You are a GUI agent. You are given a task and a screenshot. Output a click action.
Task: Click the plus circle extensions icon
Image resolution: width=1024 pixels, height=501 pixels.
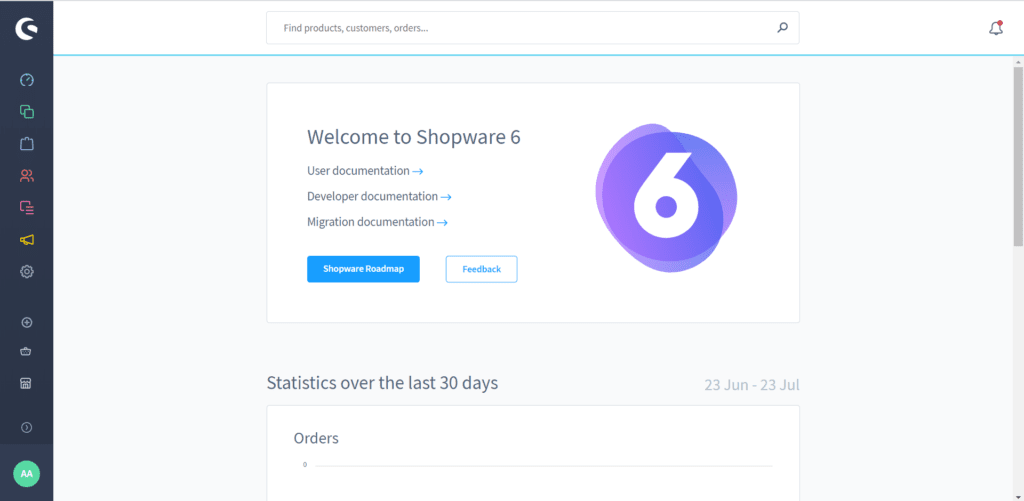pos(27,322)
